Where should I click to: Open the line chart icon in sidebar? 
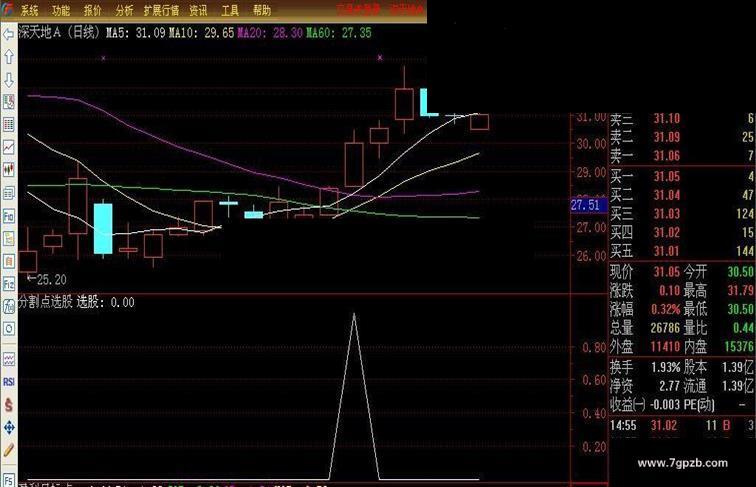click(x=9, y=147)
